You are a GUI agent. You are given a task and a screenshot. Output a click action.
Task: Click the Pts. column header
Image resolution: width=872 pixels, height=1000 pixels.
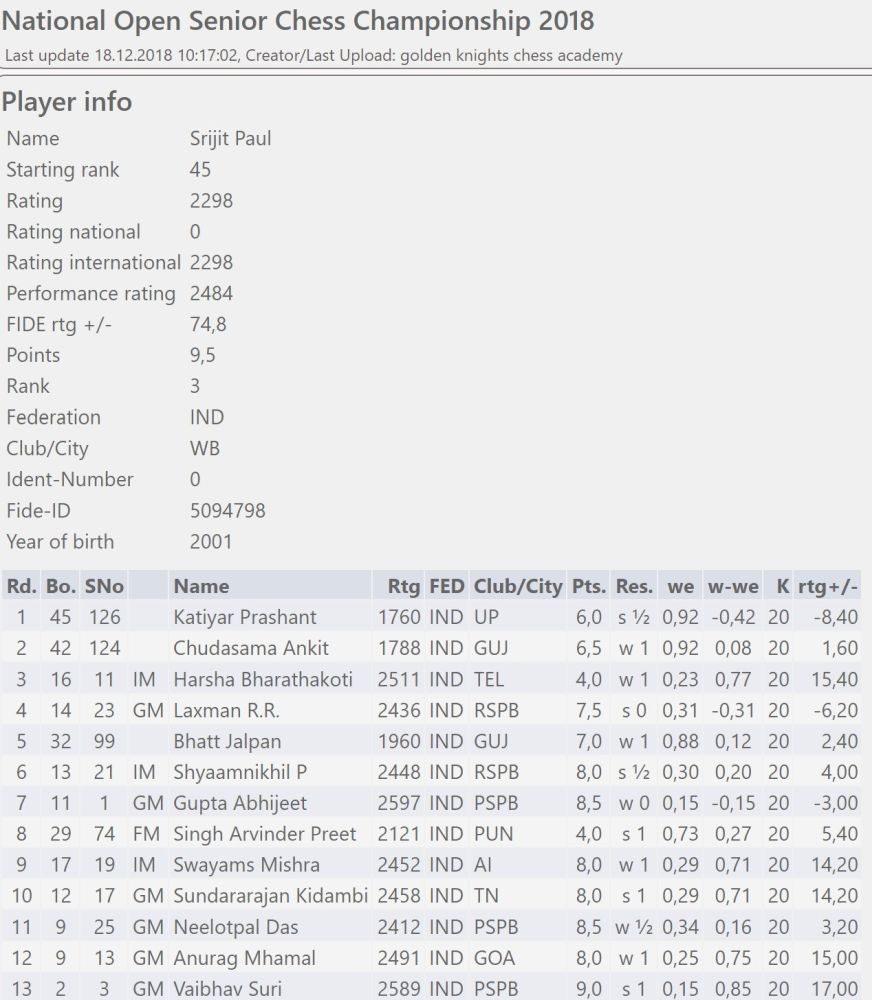tap(587, 586)
